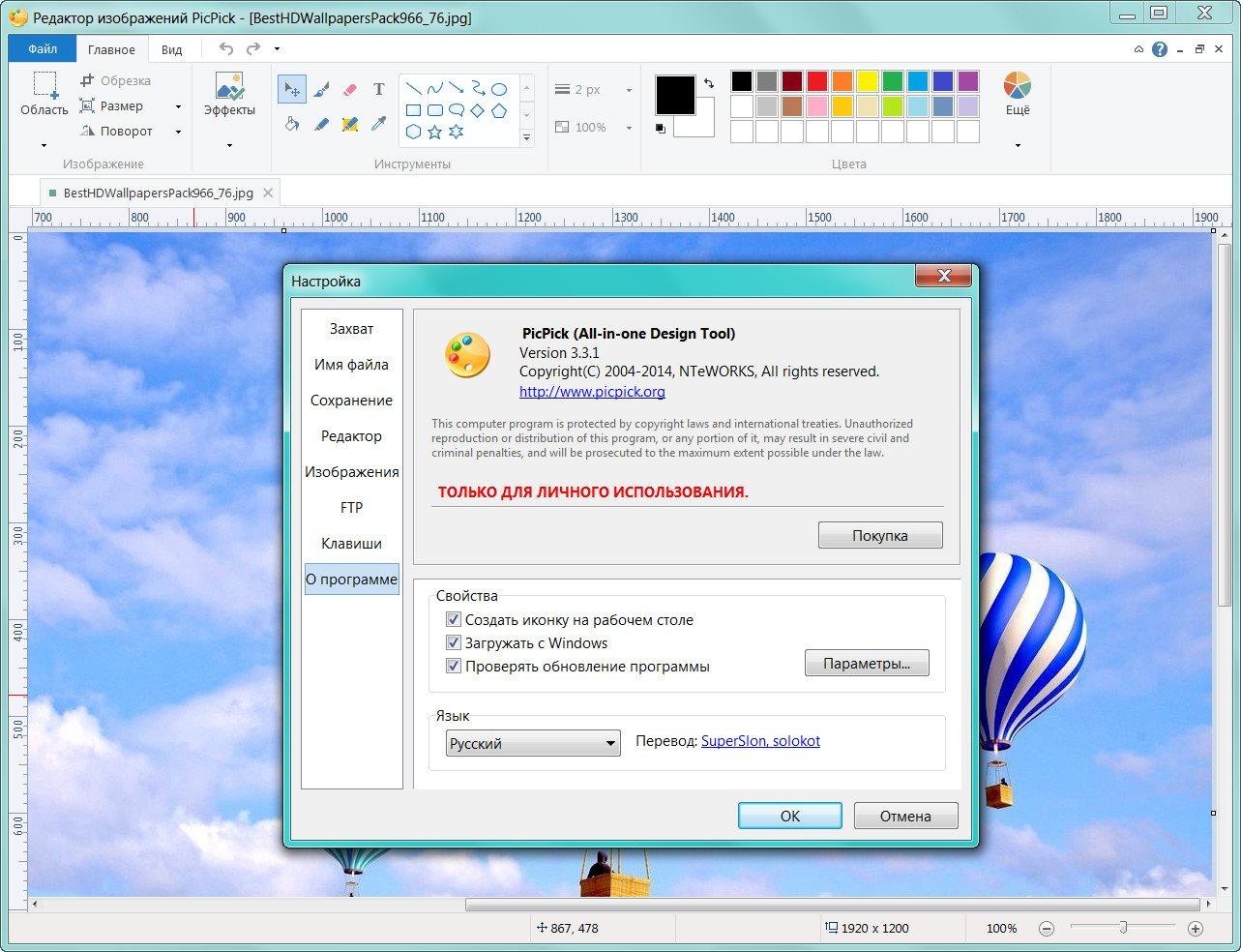Choose the diamond shape
This screenshot has width=1241, height=952.
coord(477,110)
